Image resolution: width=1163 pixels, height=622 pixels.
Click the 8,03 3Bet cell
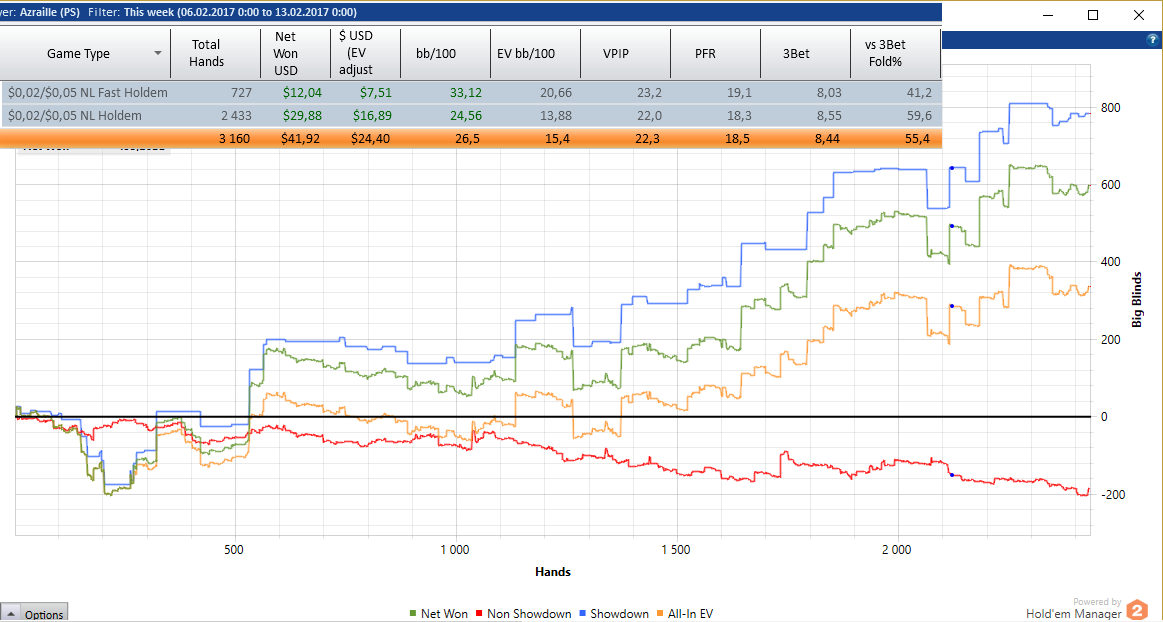click(828, 93)
